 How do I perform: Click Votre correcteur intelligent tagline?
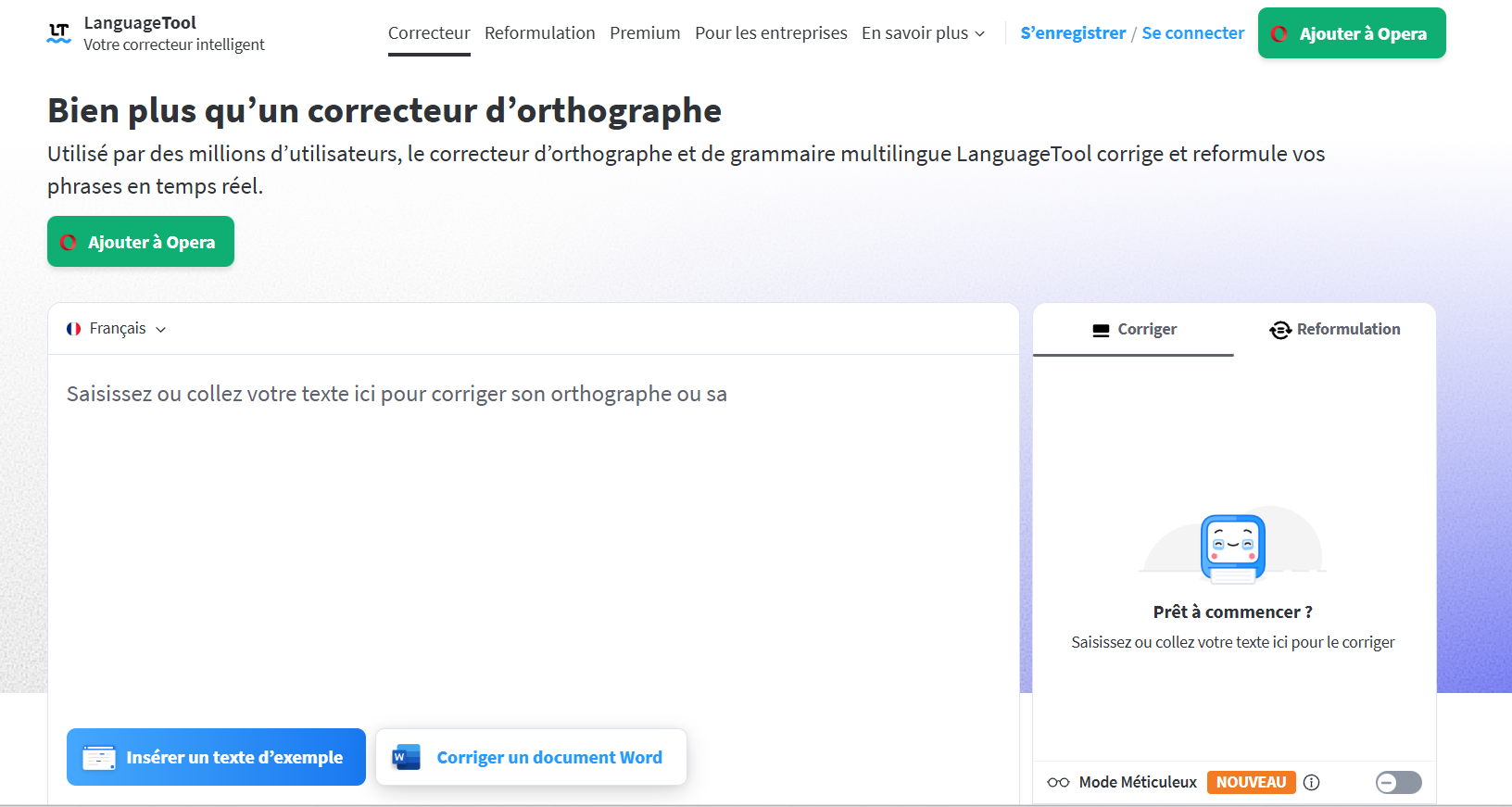174,44
